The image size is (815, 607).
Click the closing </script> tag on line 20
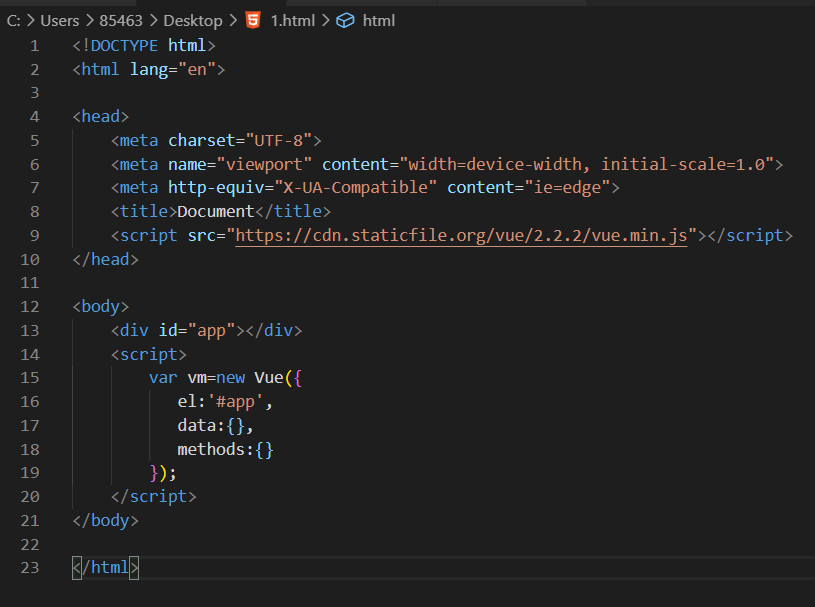pyautogui.click(x=154, y=497)
